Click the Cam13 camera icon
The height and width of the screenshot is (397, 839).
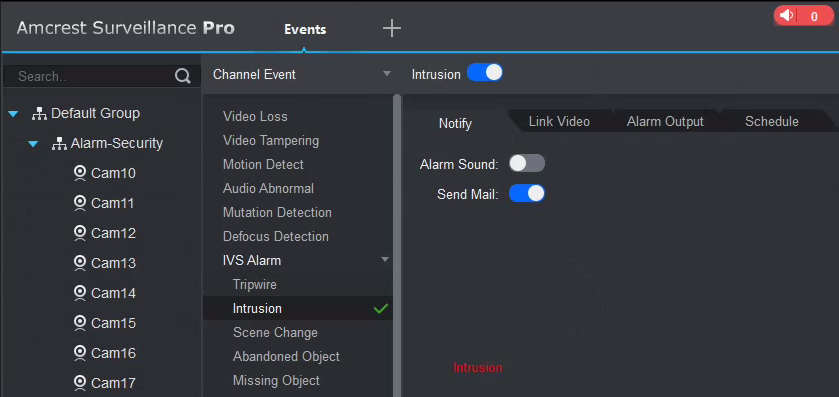80,263
